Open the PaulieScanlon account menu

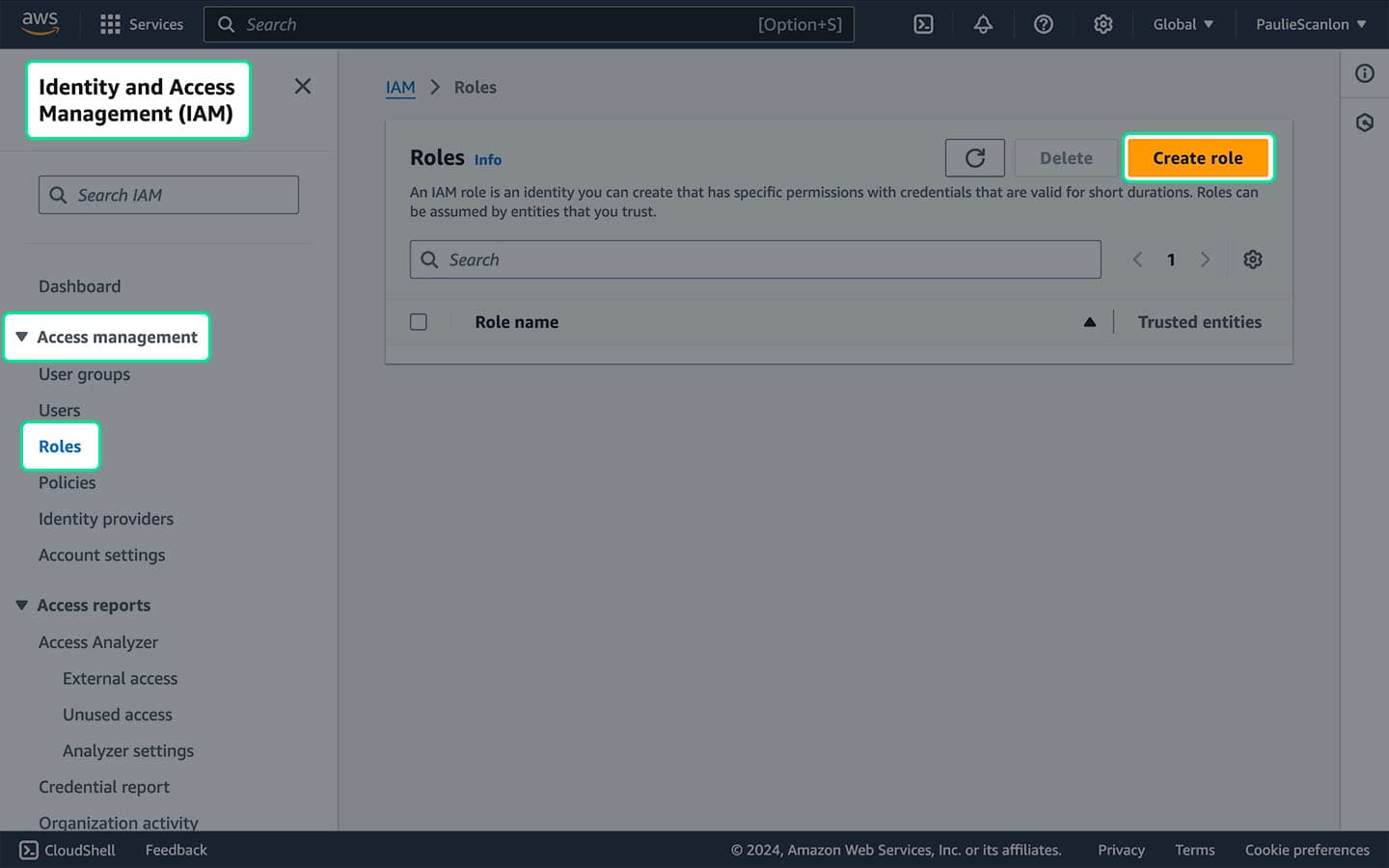tap(1309, 24)
